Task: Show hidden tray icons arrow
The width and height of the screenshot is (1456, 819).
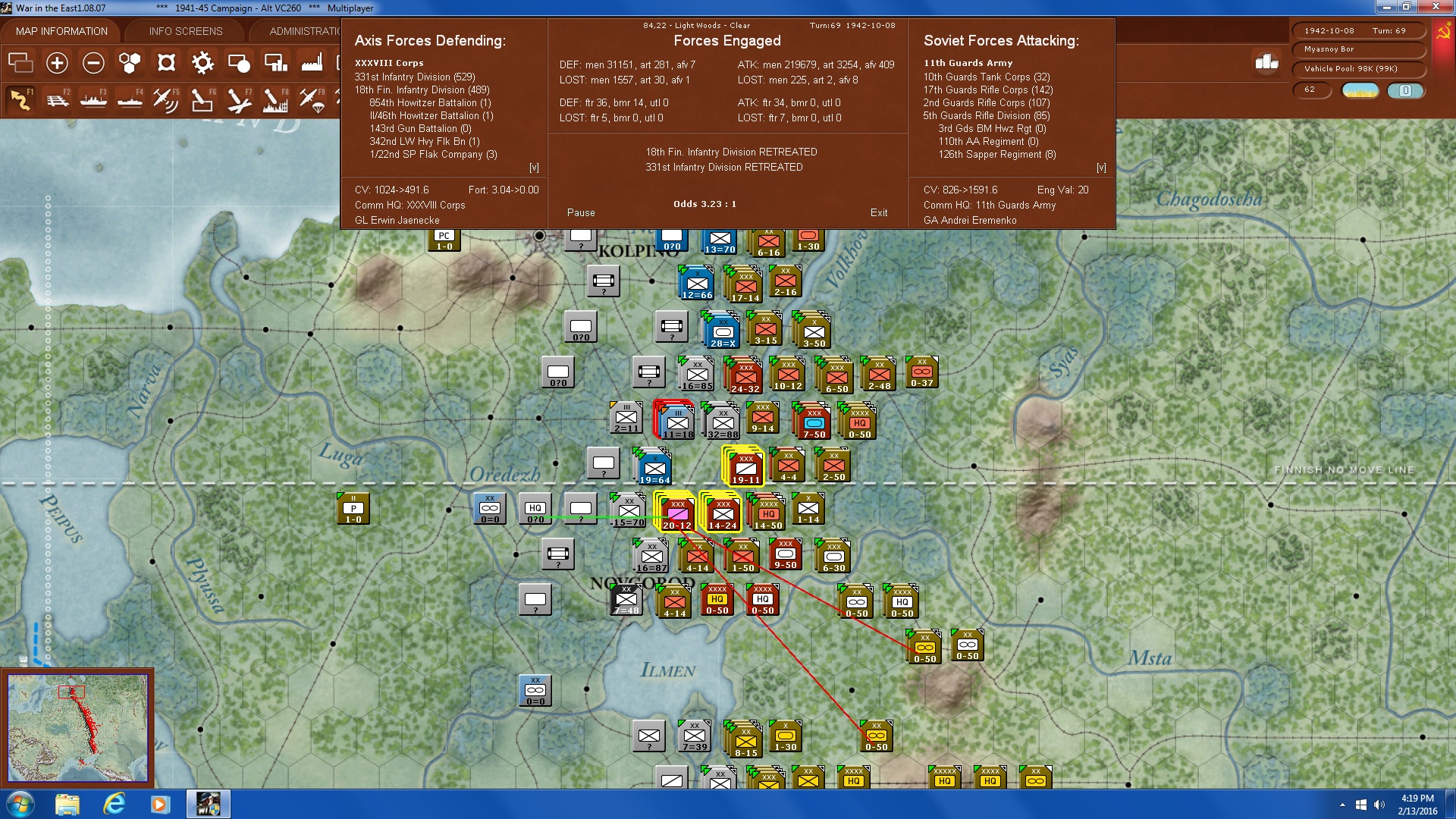Action: tap(1342, 805)
